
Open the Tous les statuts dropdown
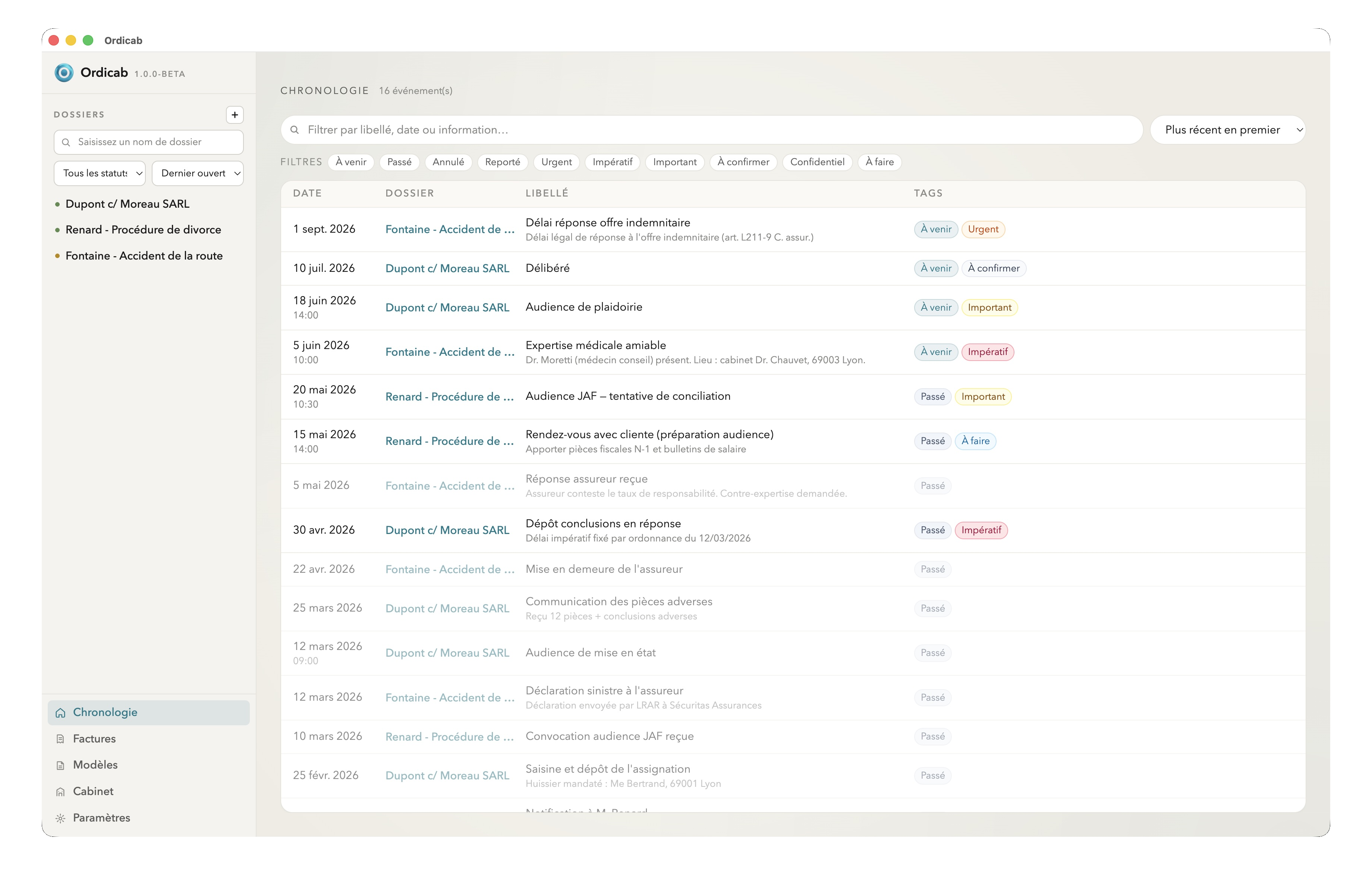100,173
